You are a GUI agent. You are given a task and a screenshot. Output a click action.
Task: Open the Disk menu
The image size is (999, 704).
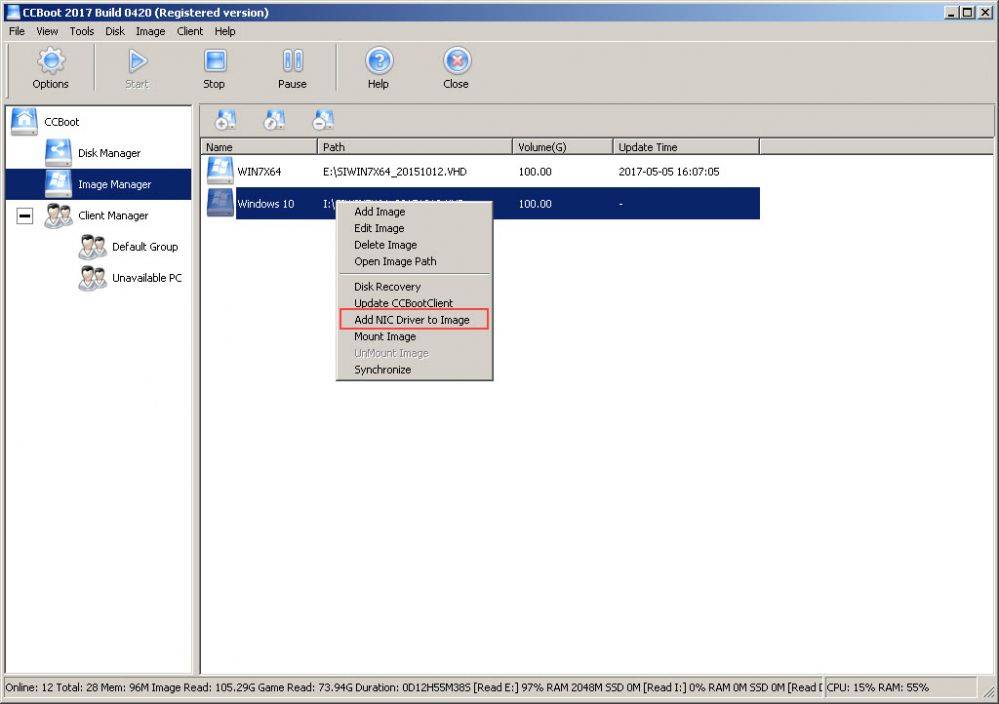point(115,31)
